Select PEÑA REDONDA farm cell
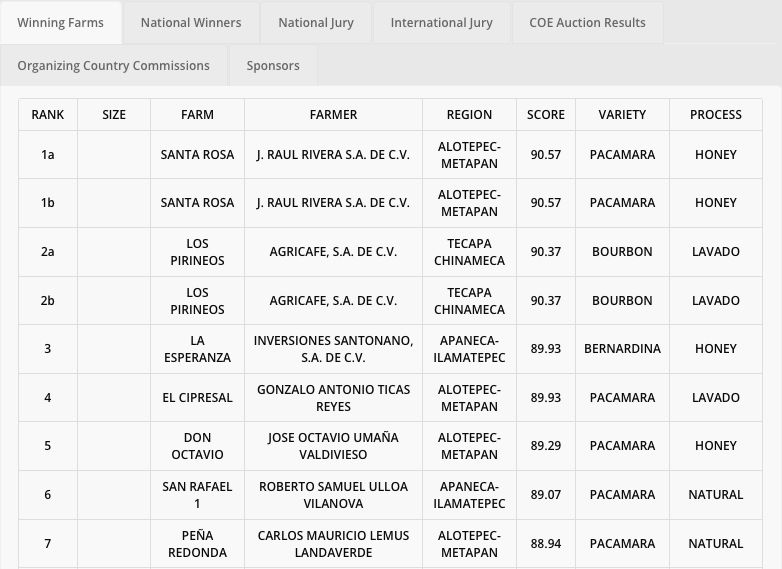 (197, 544)
